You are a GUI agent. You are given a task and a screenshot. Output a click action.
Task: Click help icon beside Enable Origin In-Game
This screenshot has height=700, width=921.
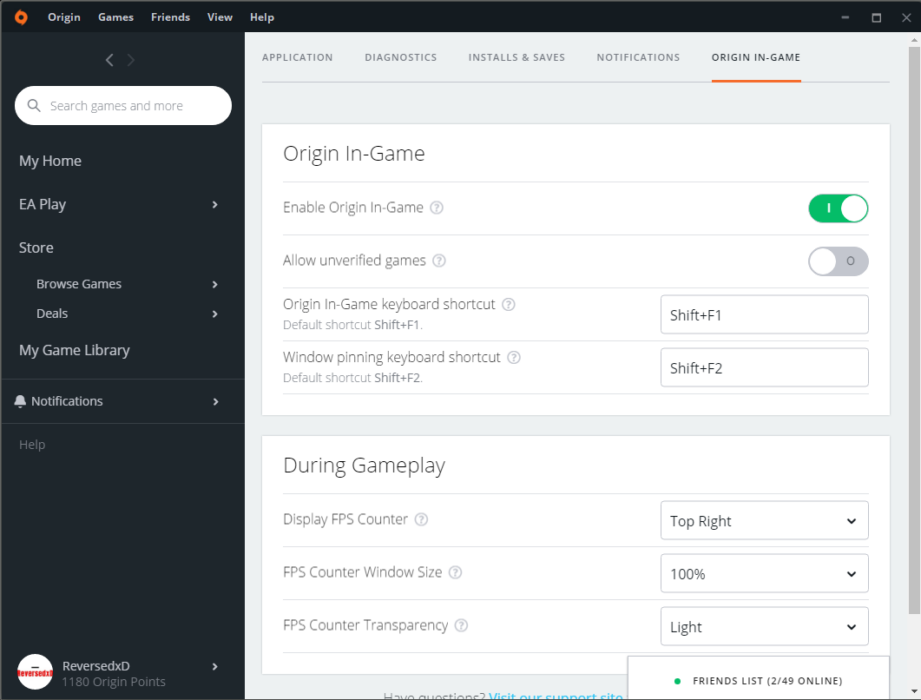point(436,207)
